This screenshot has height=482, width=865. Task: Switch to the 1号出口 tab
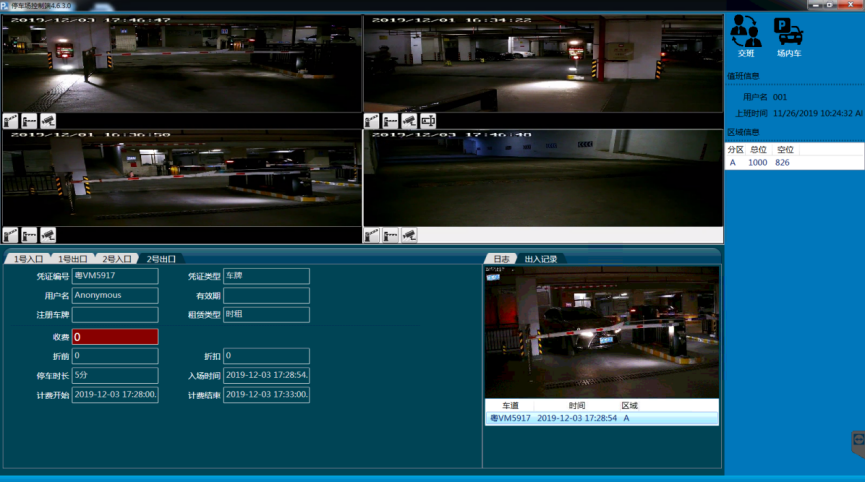pos(72,259)
